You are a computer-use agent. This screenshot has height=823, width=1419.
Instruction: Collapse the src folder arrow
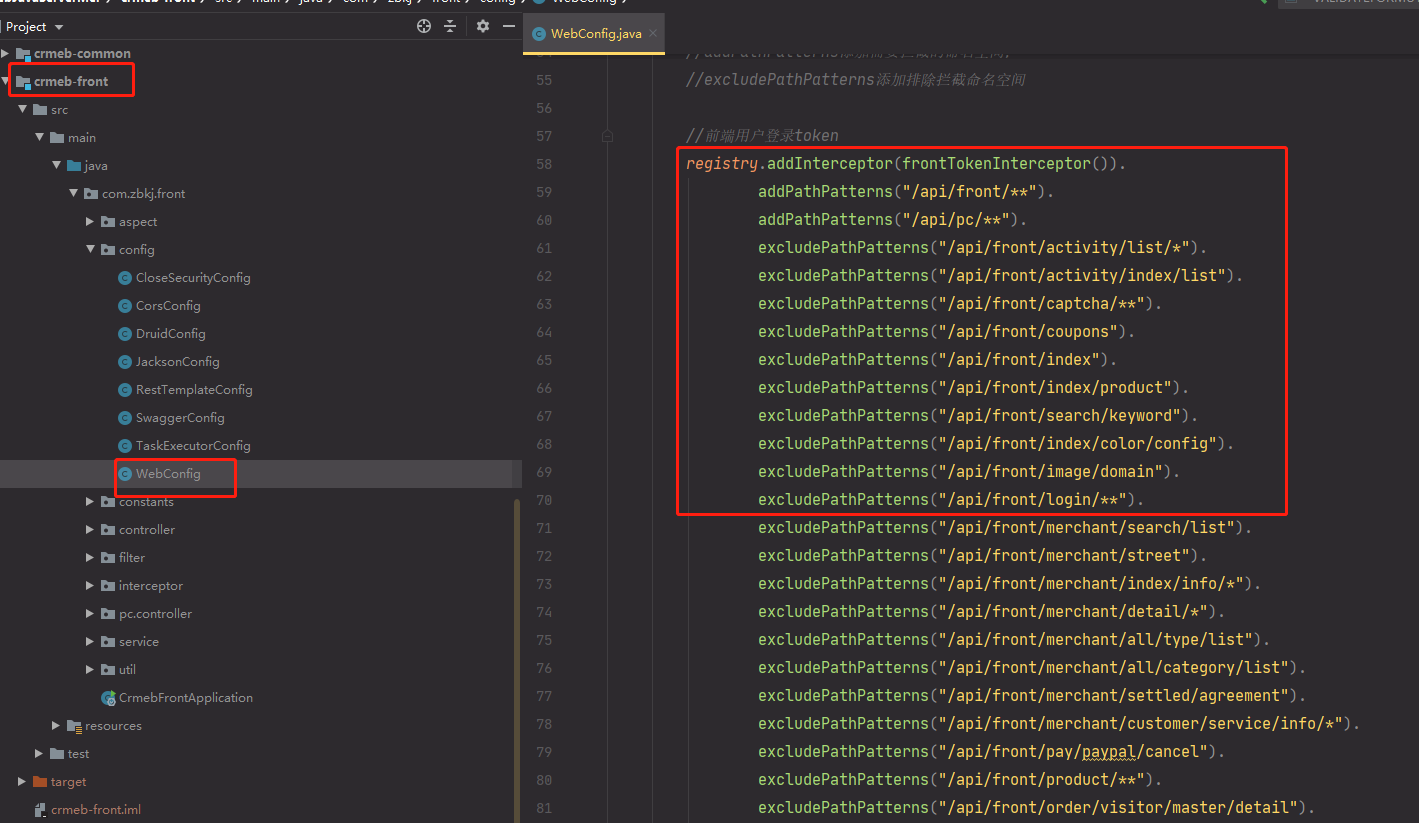pos(23,109)
